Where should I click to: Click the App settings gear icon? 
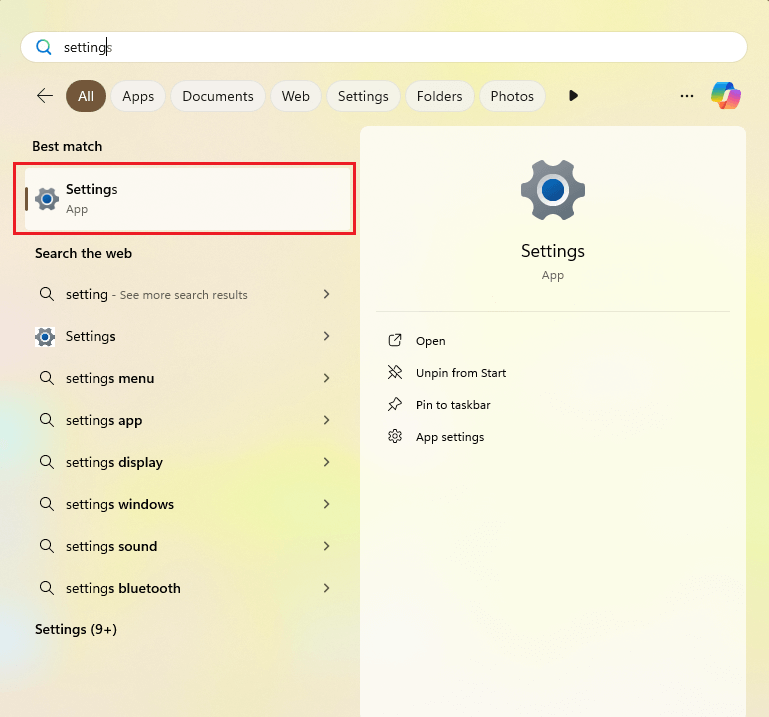395,436
